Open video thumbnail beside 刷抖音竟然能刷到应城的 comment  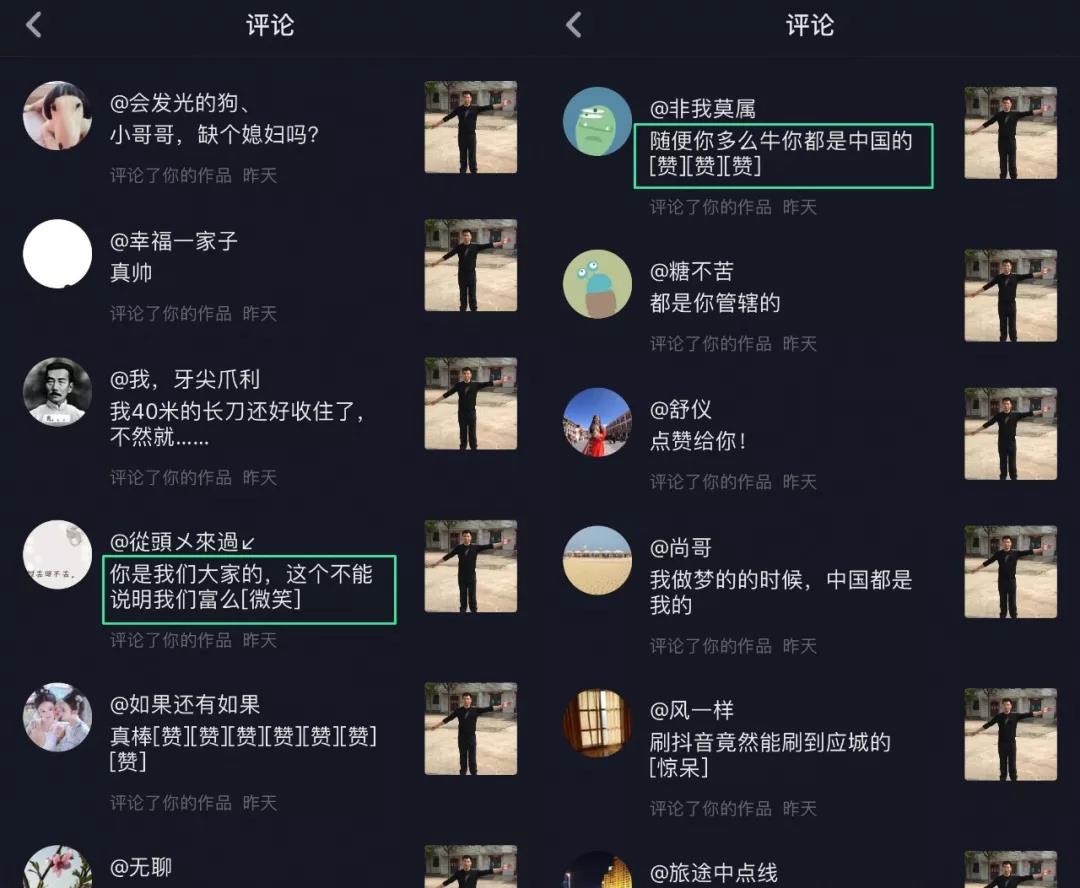pos(1010,734)
